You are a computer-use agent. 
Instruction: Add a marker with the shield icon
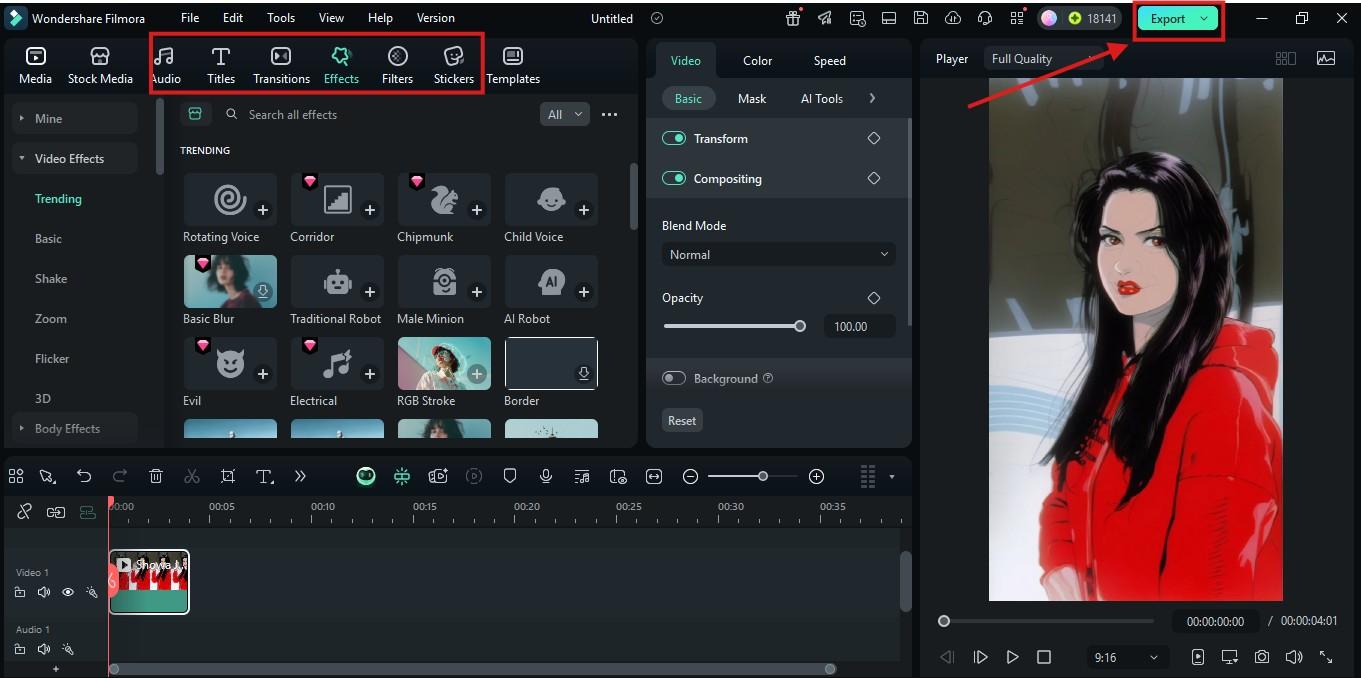pos(510,476)
